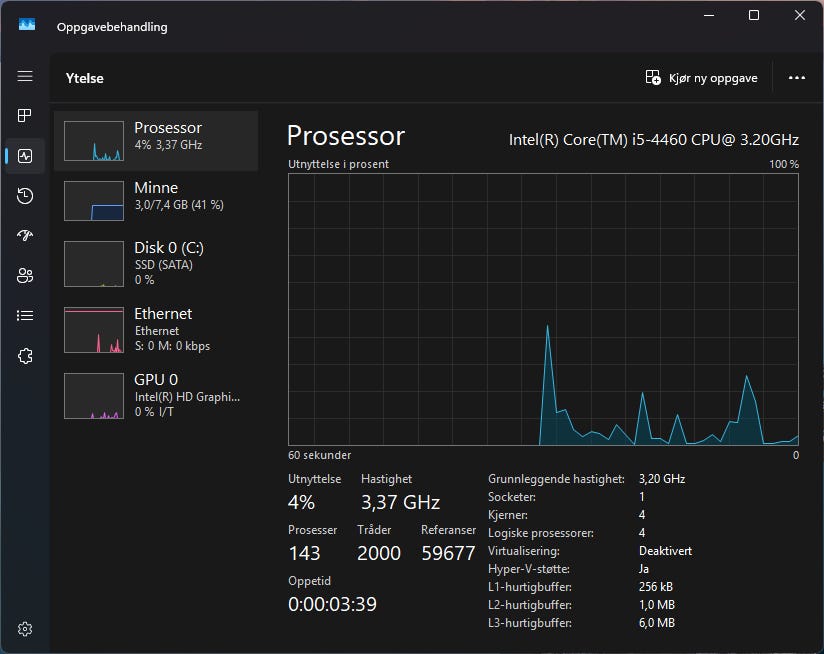Click 'Kjør ny oppgave' button
The height and width of the screenshot is (654, 824).
coord(702,78)
